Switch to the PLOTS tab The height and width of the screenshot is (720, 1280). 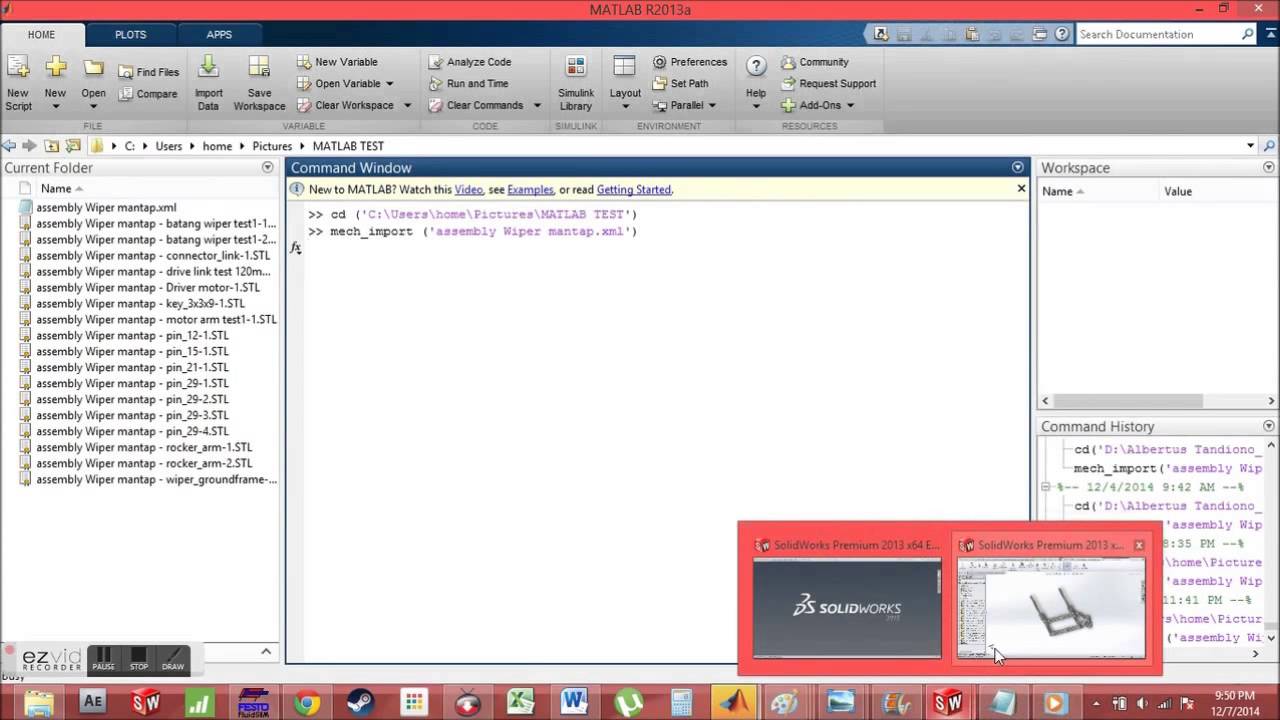[x=130, y=34]
